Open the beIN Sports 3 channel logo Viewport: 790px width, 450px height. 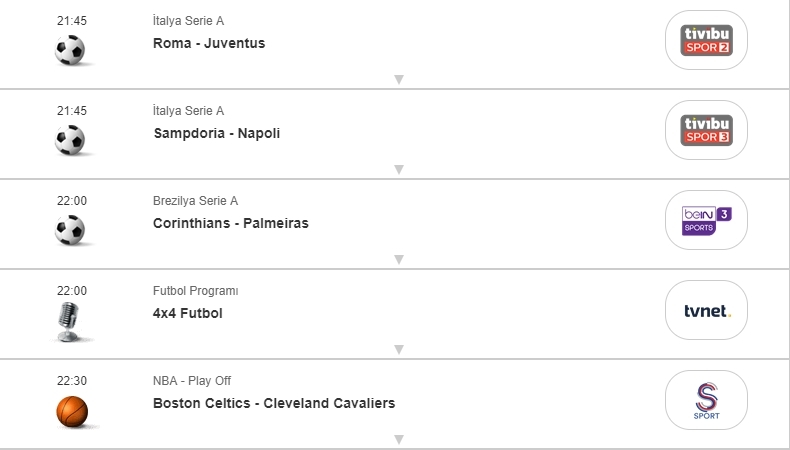tap(706, 220)
